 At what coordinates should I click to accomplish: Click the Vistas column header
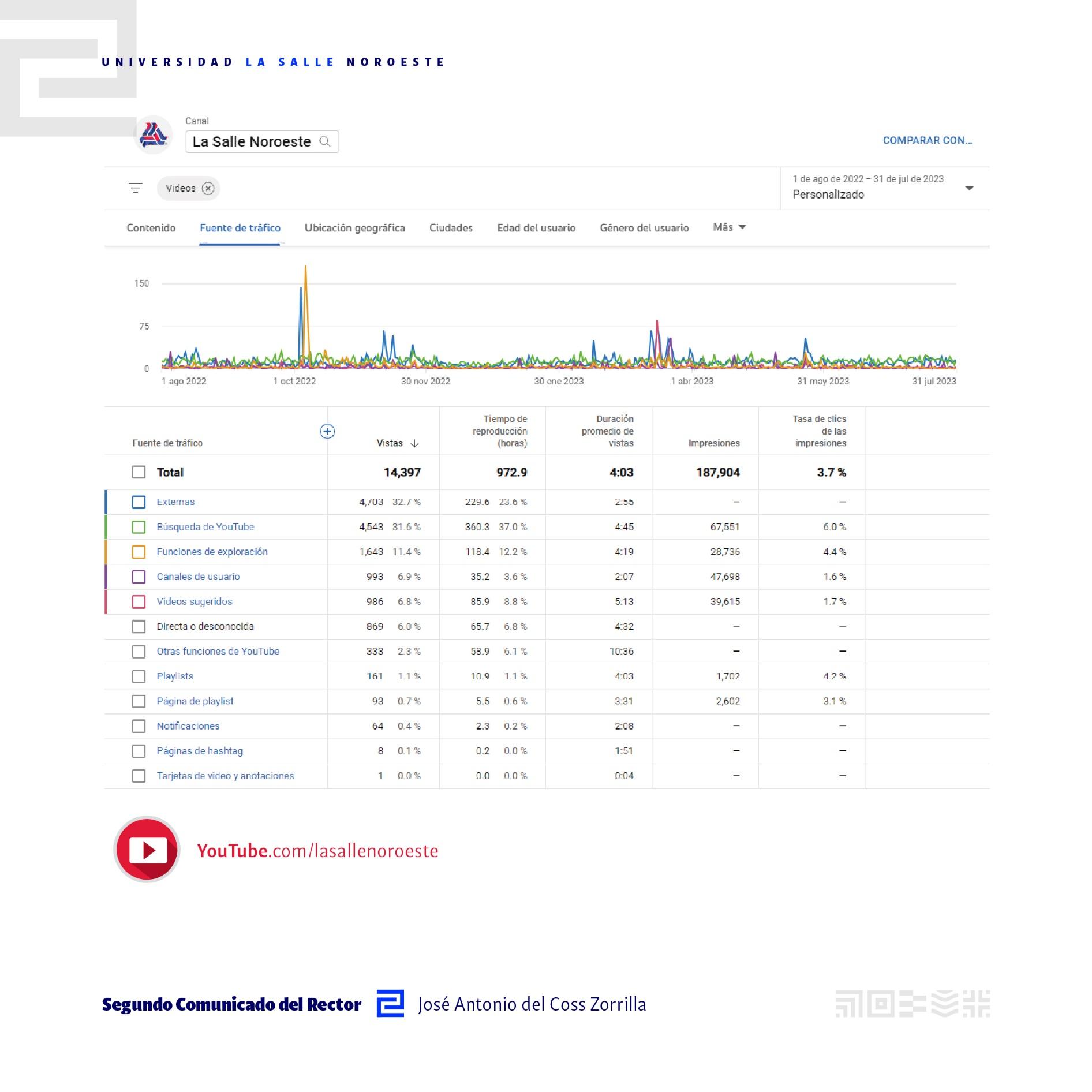click(390, 443)
